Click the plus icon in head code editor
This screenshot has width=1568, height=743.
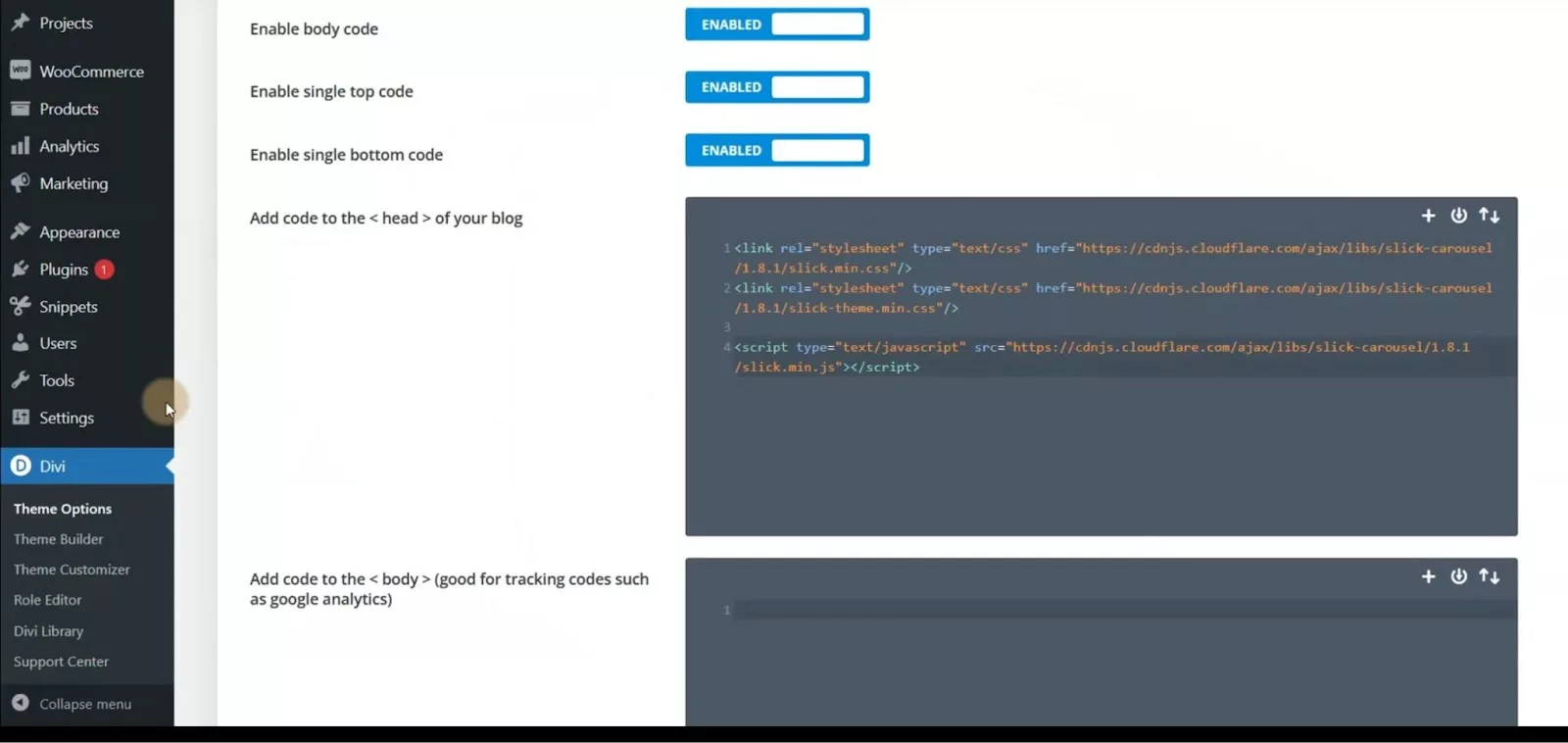1428,216
